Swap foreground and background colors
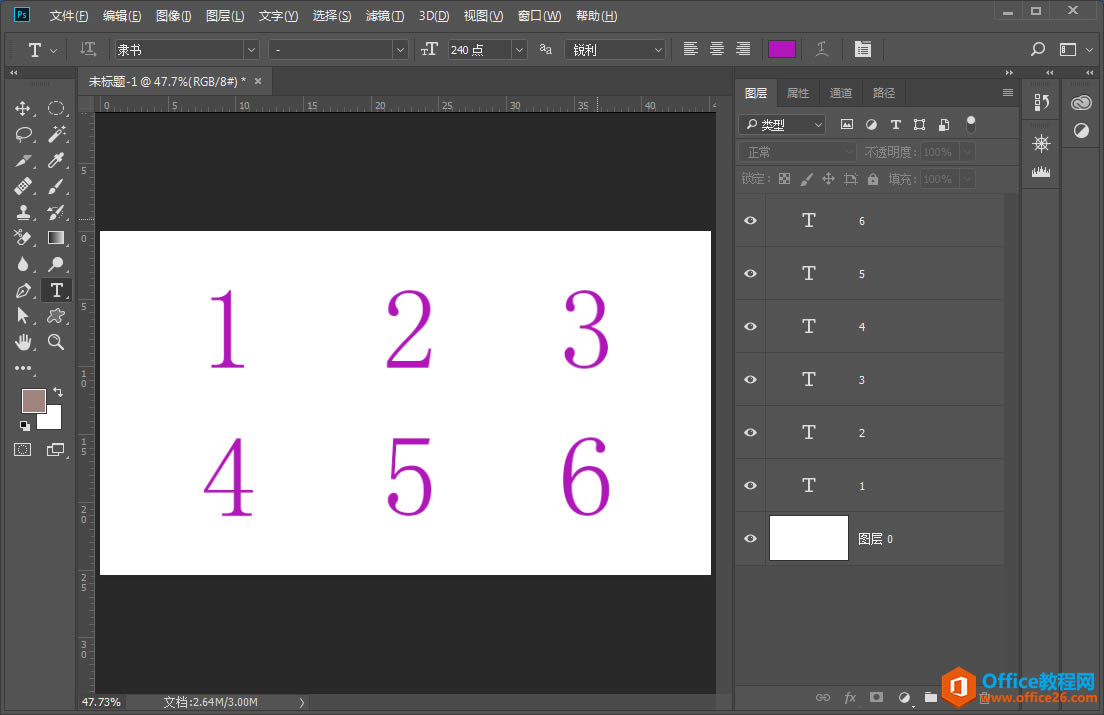Viewport: 1104px width, 715px height. coord(58,392)
